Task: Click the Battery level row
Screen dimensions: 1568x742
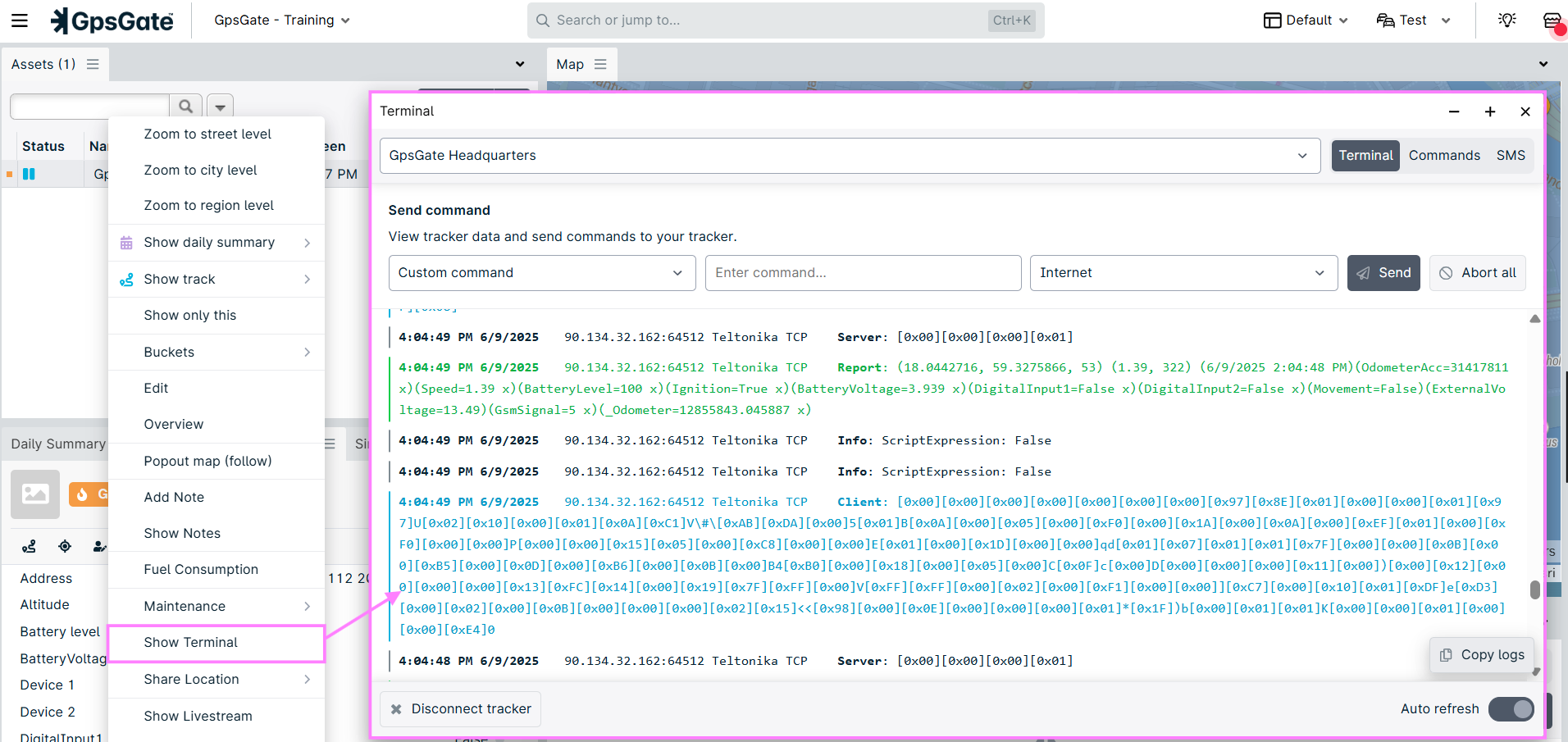Action: [60, 631]
